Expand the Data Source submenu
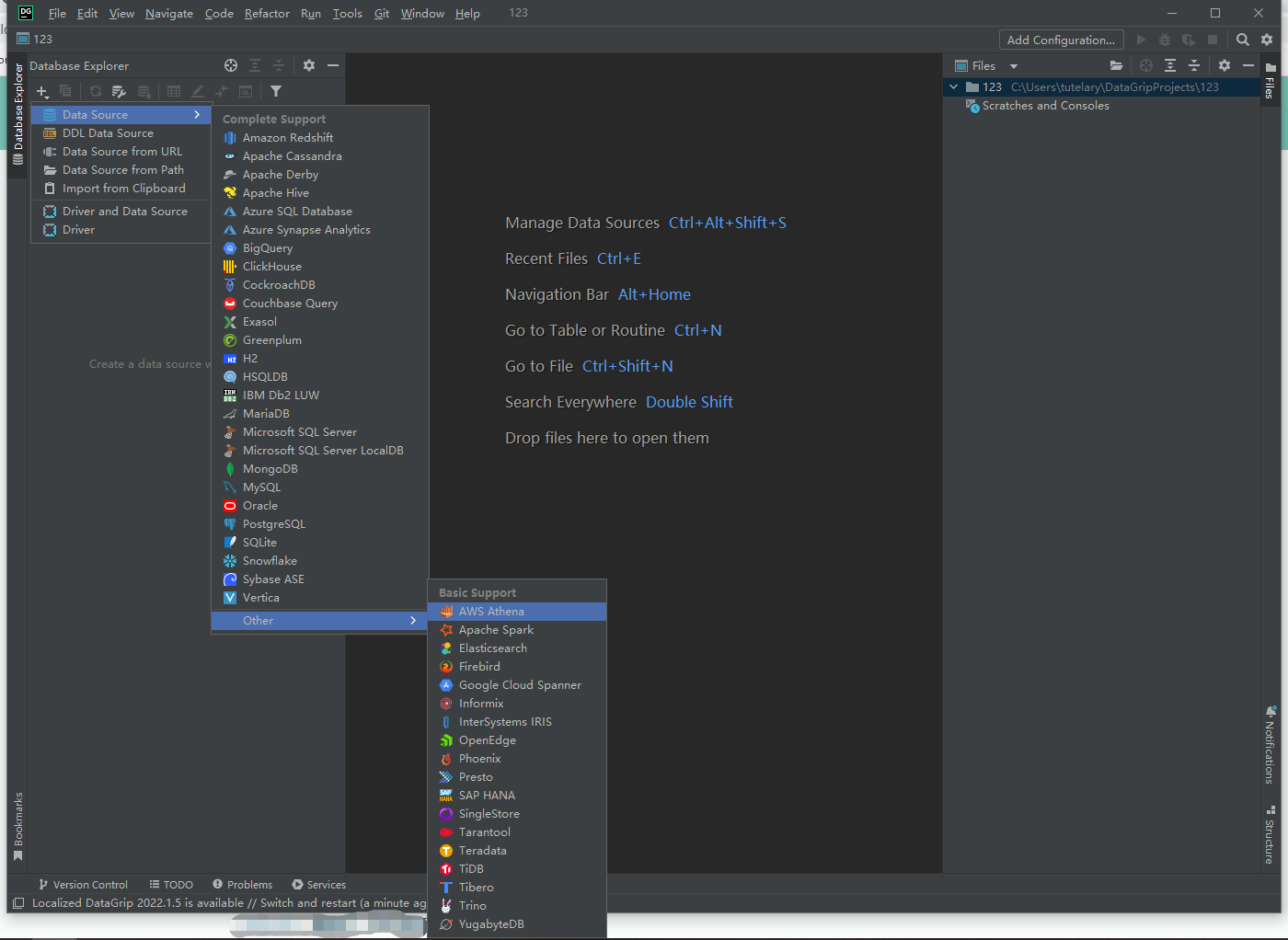 (121, 115)
